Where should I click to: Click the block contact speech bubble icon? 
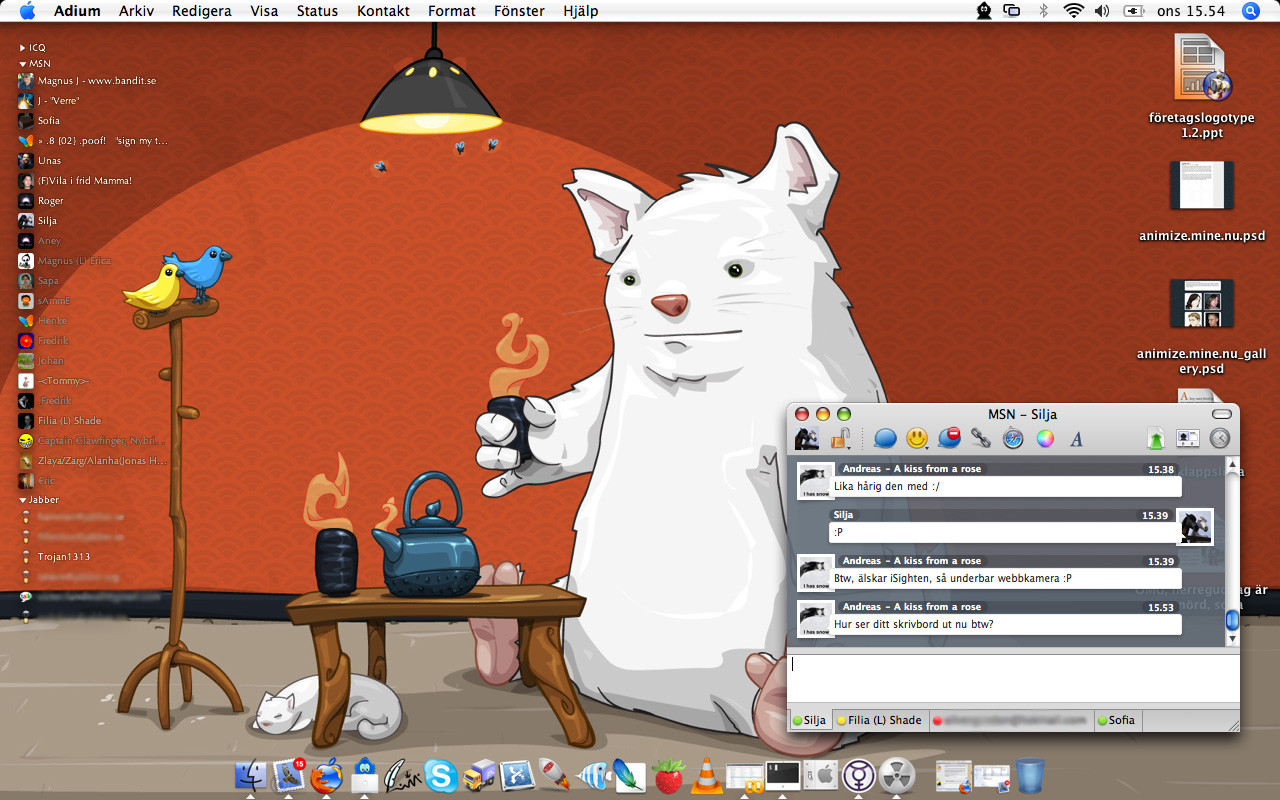(949, 438)
